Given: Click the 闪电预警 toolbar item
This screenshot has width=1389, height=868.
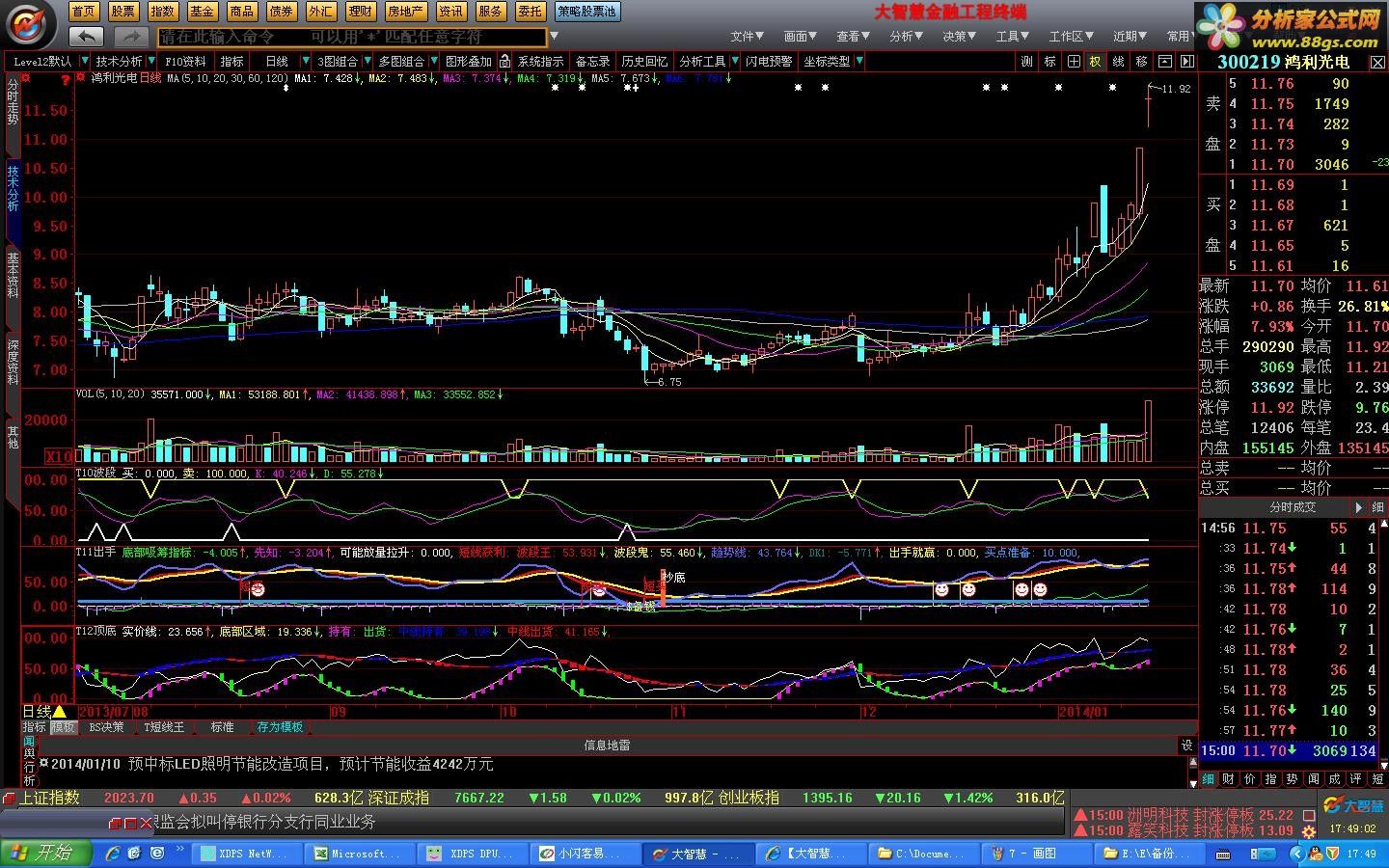Looking at the screenshot, I should click(x=769, y=61).
